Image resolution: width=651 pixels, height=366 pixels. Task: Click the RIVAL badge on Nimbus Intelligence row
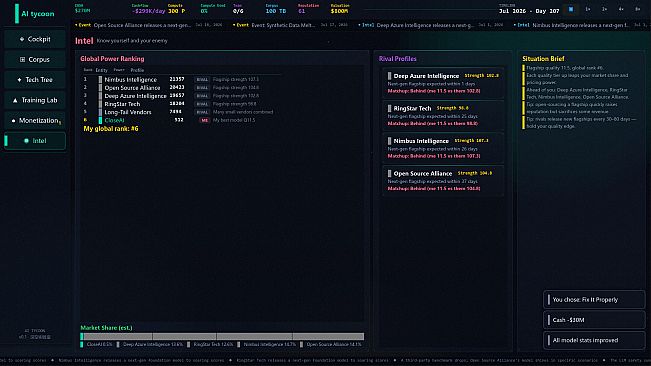point(202,79)
